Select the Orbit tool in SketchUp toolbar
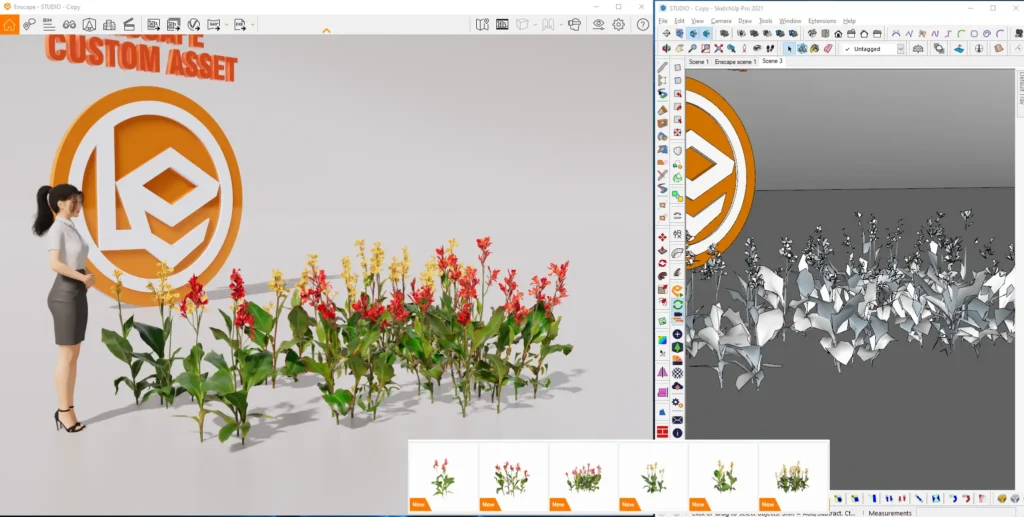Image resolution: width=1024 pixels, height=517 pixels. tap(666, 48)
